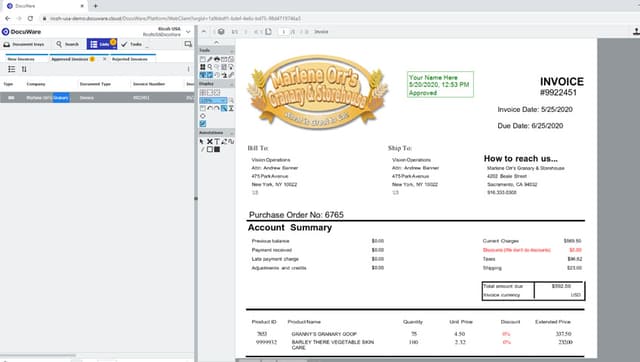The width and height of the screenshot is (640, 362).
Task: Toggle first layout icon in Display panel top row
Action: tap(202, 93)
